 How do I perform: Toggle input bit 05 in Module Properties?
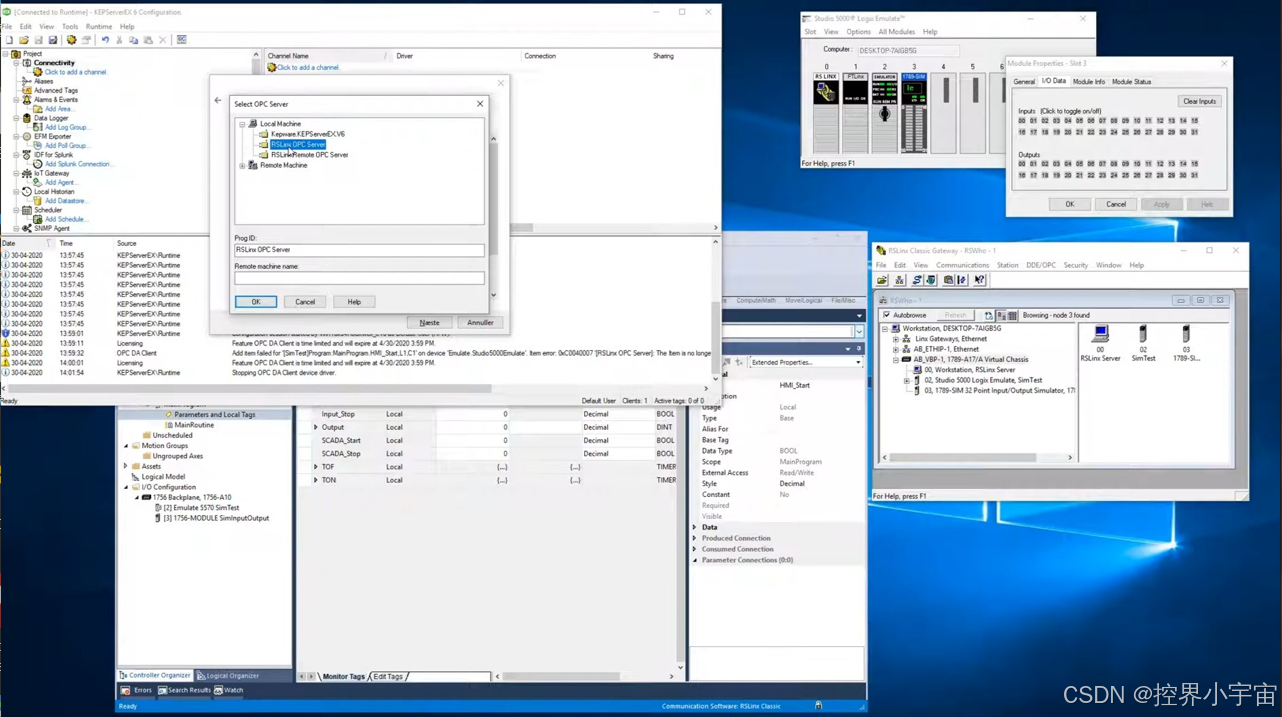pos(1079,121)
